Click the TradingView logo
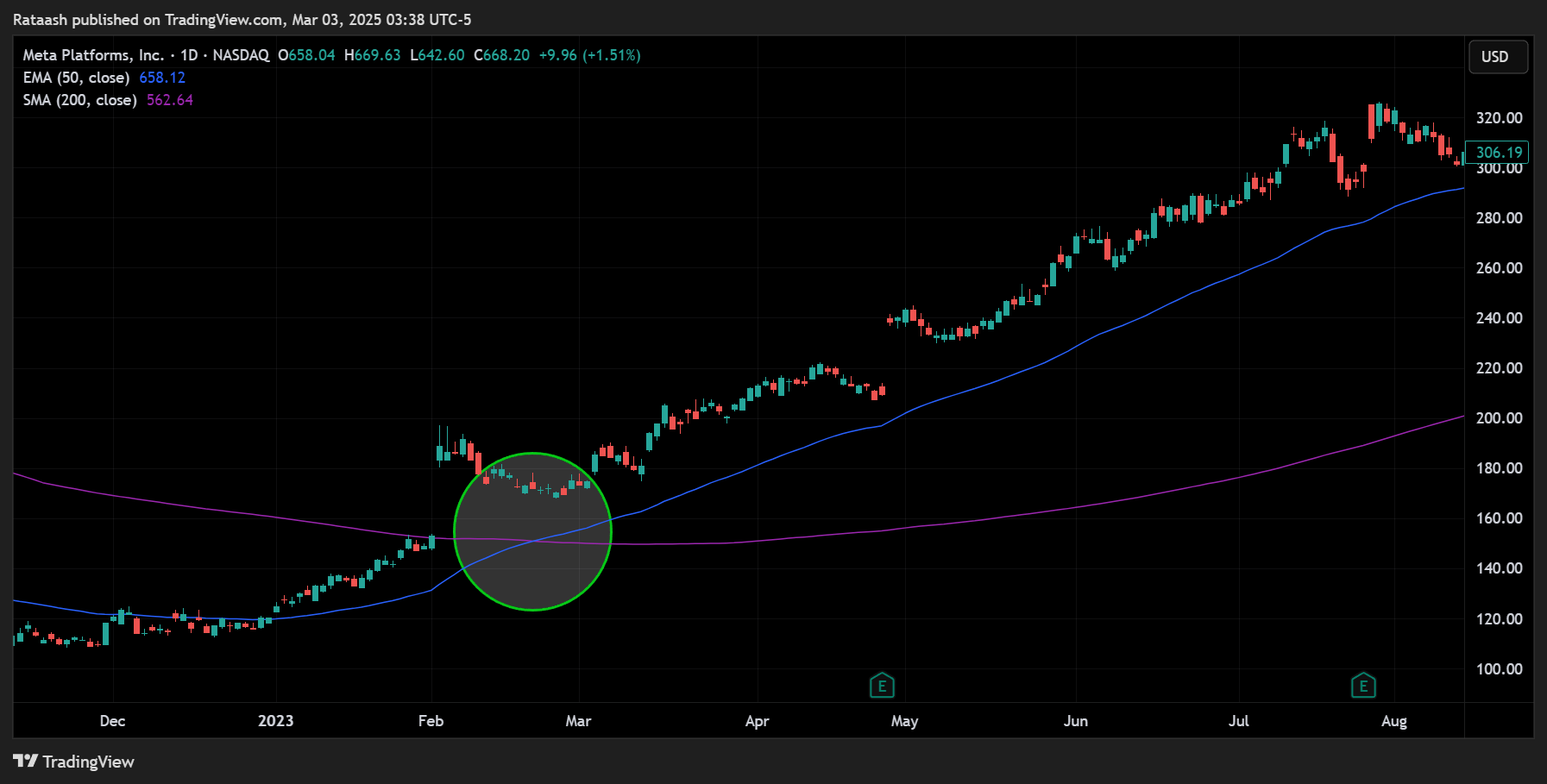This screenshot has width=1547, height=784. point(73,762)
